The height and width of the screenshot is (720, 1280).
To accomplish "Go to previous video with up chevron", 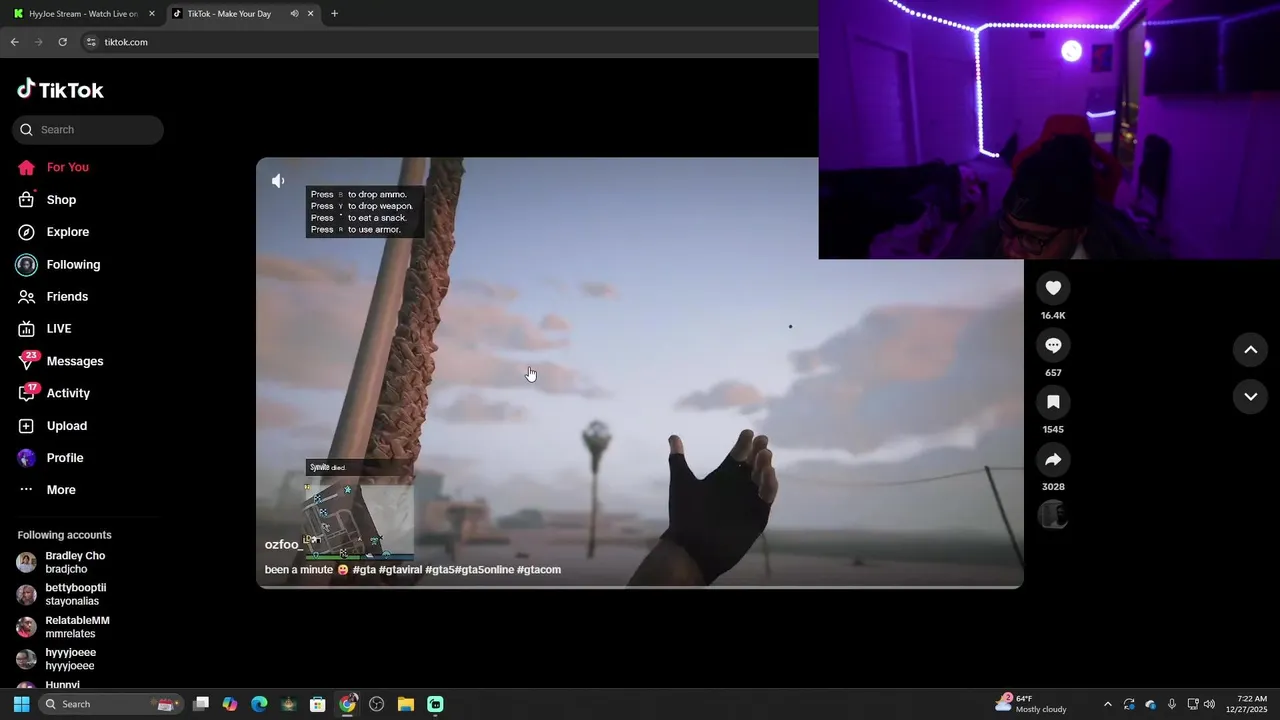I will tap(1250, 350).
